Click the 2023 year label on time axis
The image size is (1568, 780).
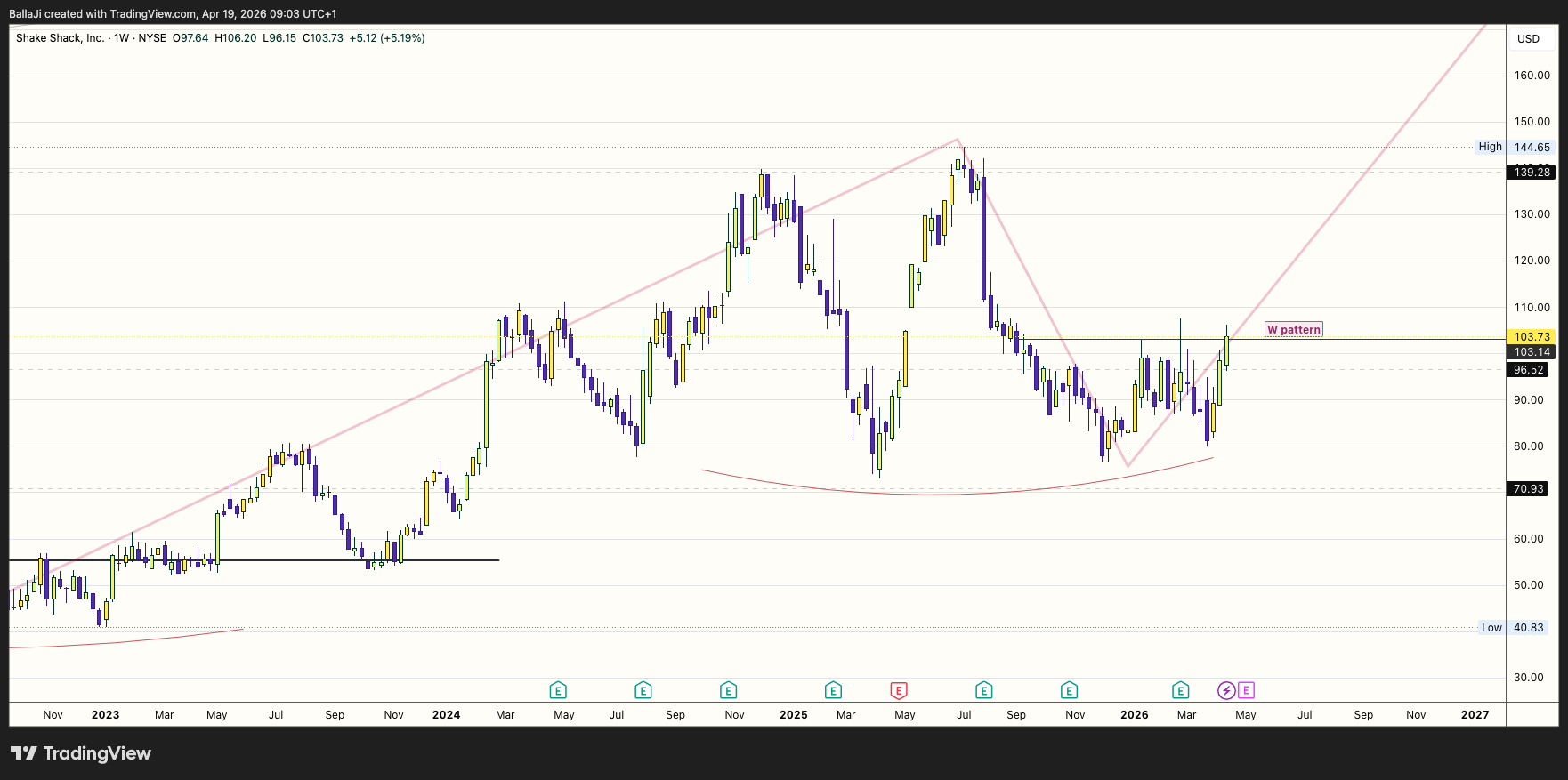point(105,714)
